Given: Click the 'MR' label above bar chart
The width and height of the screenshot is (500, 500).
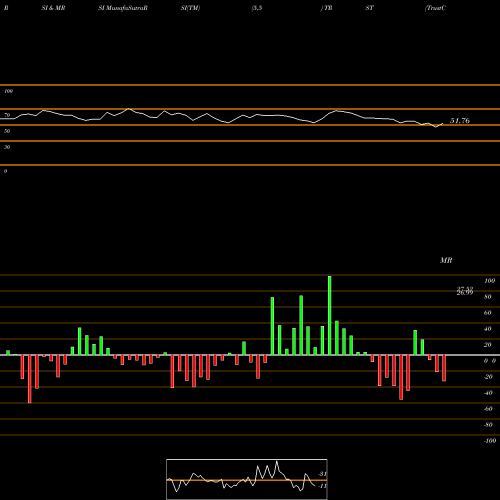Looking at the screenshot, I should [x=446, y=260].
